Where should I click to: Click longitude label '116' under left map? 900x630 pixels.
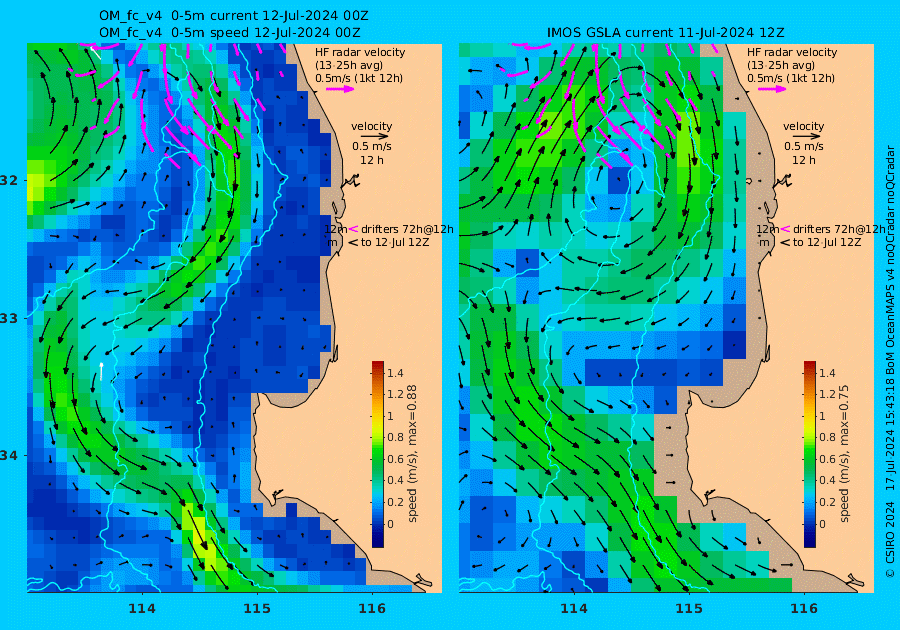tap(372, 609)
